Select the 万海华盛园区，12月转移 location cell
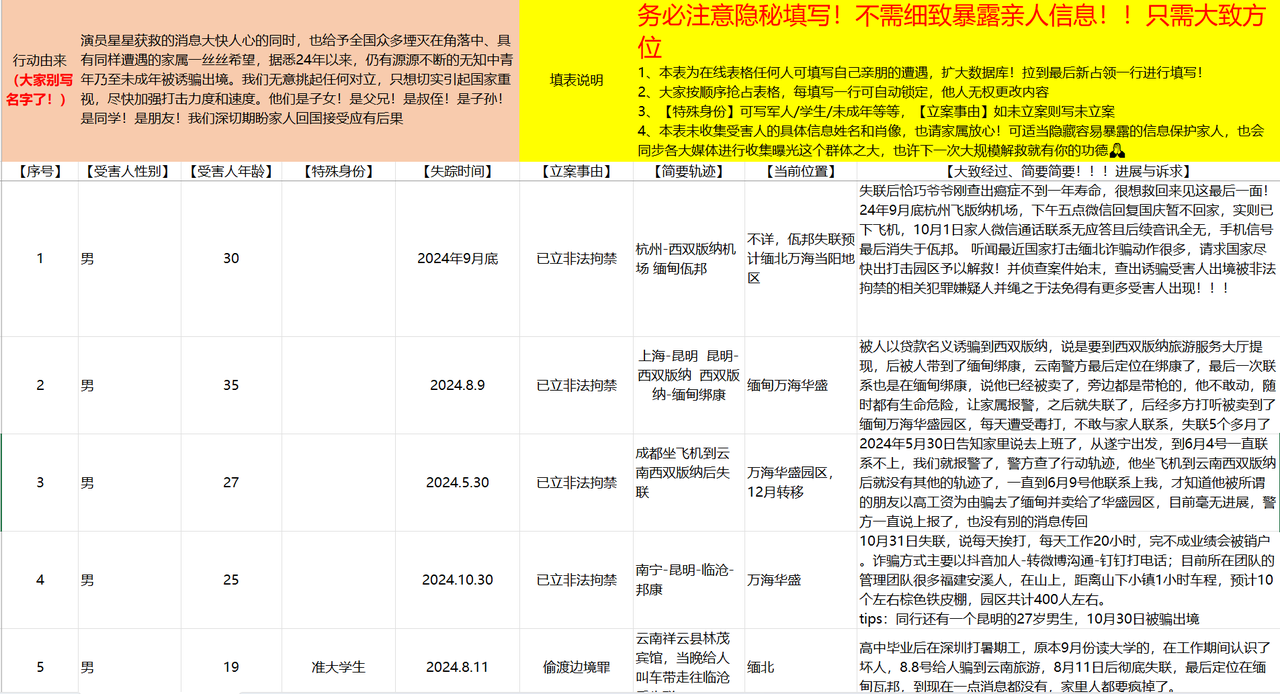Viewport: 1280px width, 694px height. coord(801,483)
